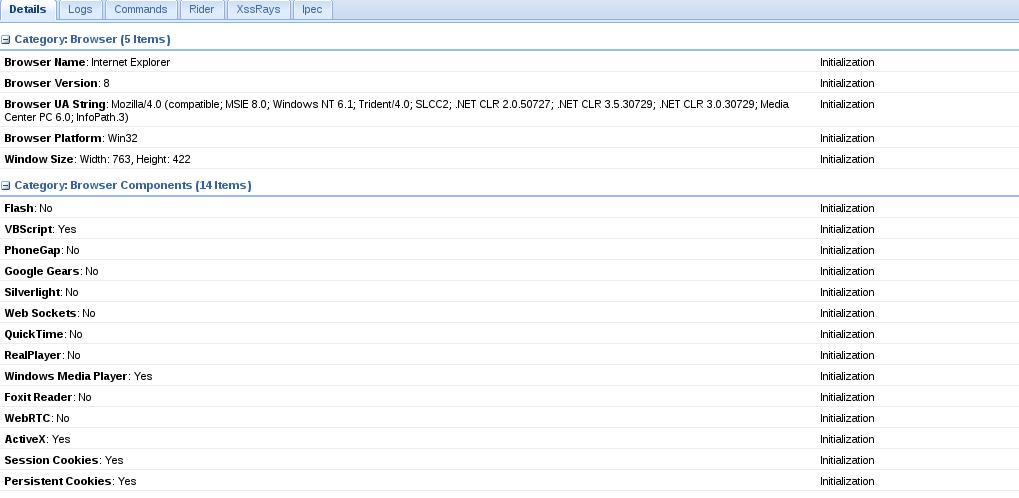
Task: Click the Category: Browser (5 Items) header
Action: click(x=92, y=40)
